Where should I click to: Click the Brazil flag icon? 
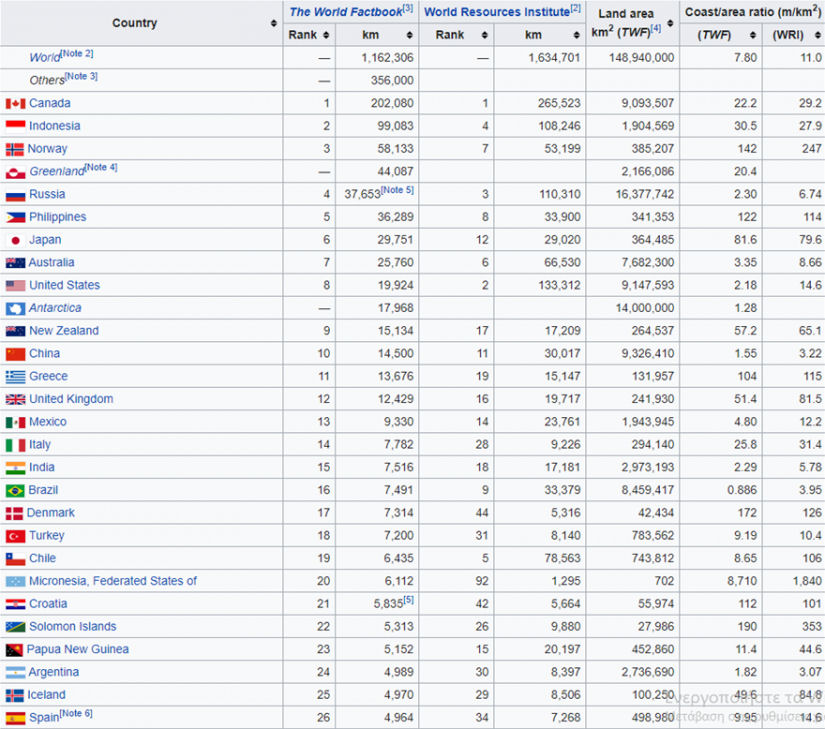tap(15, 490)
